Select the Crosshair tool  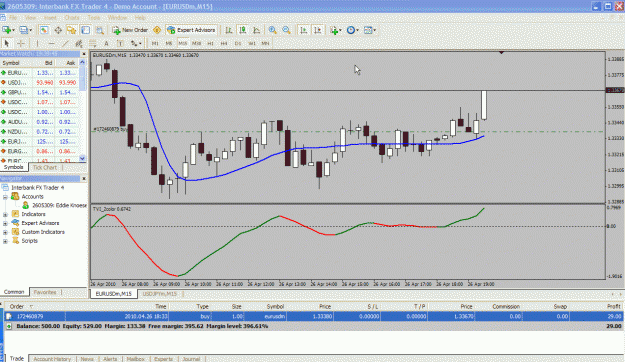21,43
